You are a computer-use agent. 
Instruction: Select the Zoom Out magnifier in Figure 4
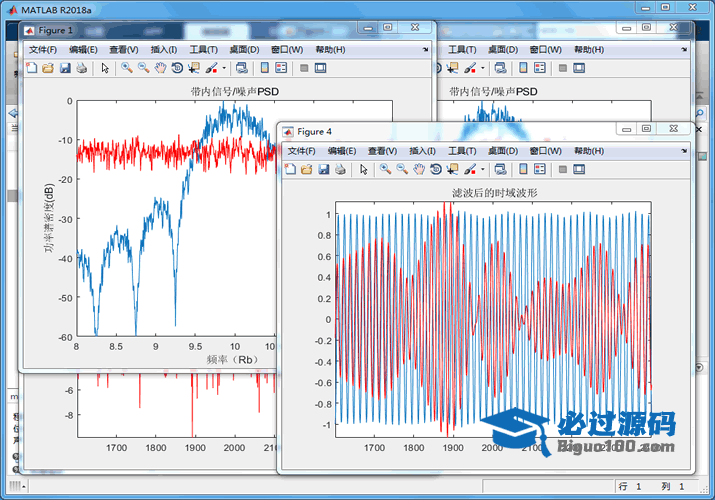pyautogui.click(x=402, y=169)
